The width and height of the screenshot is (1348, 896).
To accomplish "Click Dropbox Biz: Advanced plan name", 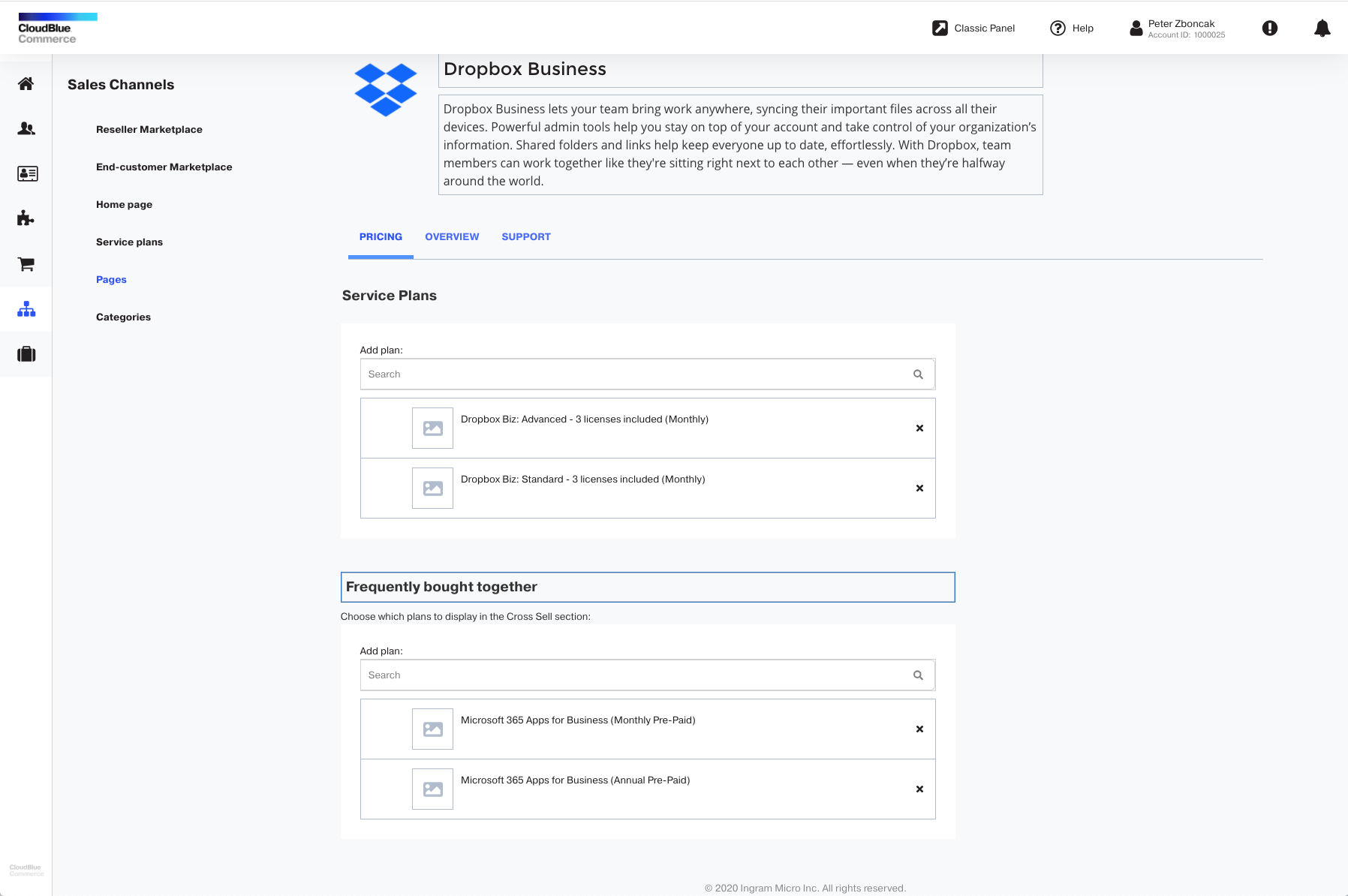I will [585, 419].
